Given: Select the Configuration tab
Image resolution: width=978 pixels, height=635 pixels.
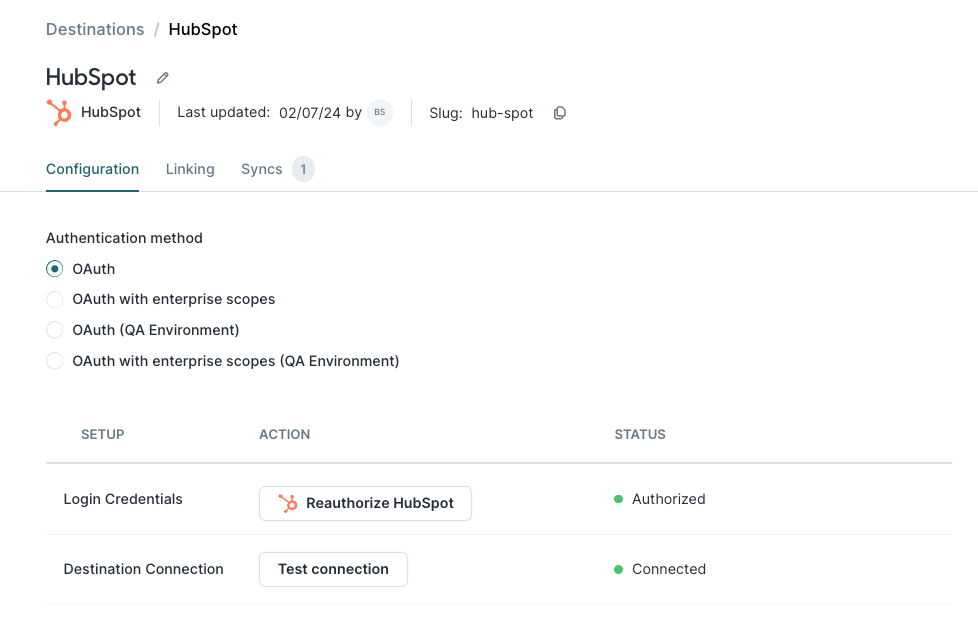Looking at the screenshot, I should [x=92, y=169].
